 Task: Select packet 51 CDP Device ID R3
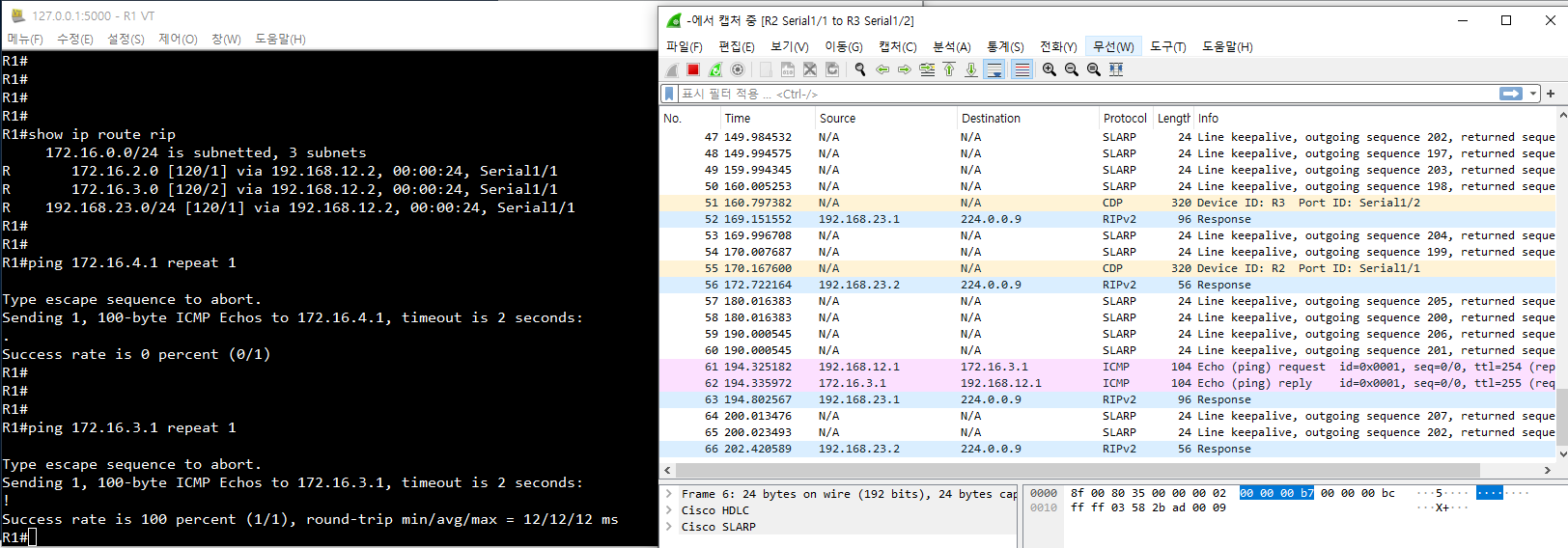[1108, 203]
